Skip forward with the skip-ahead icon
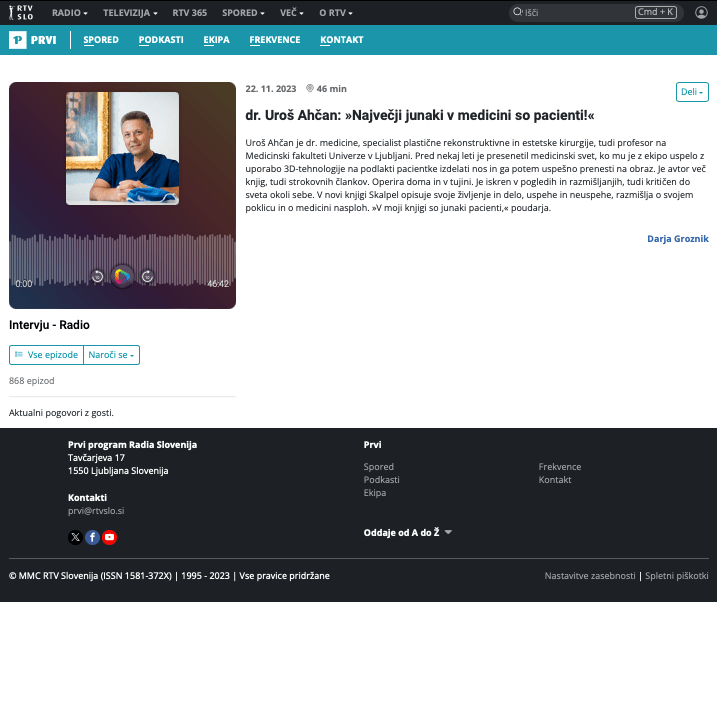The width and height of the screenshot is (717, 717). coord(147,277)
